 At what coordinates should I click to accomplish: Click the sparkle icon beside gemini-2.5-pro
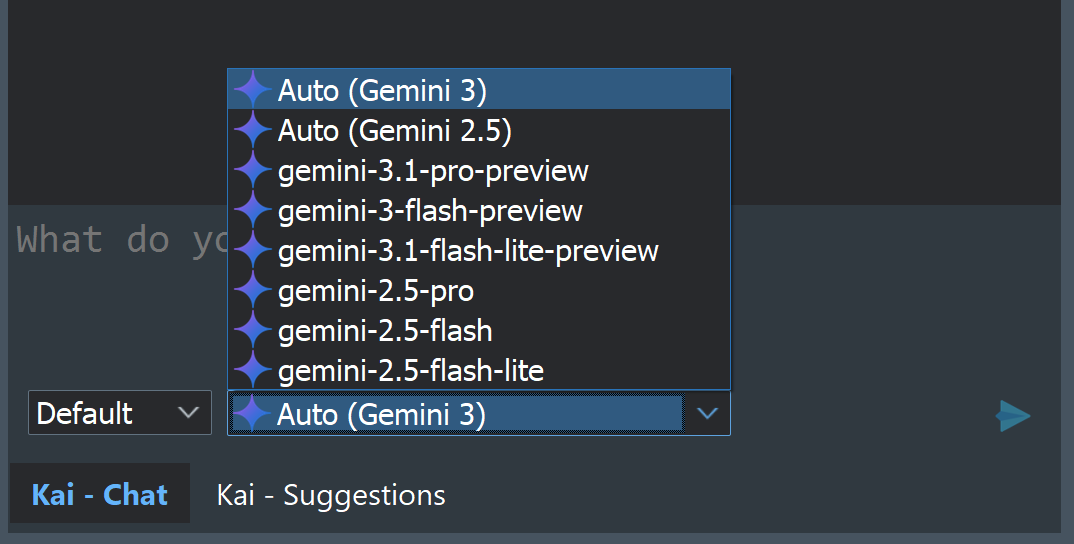(x=253, y=290)
